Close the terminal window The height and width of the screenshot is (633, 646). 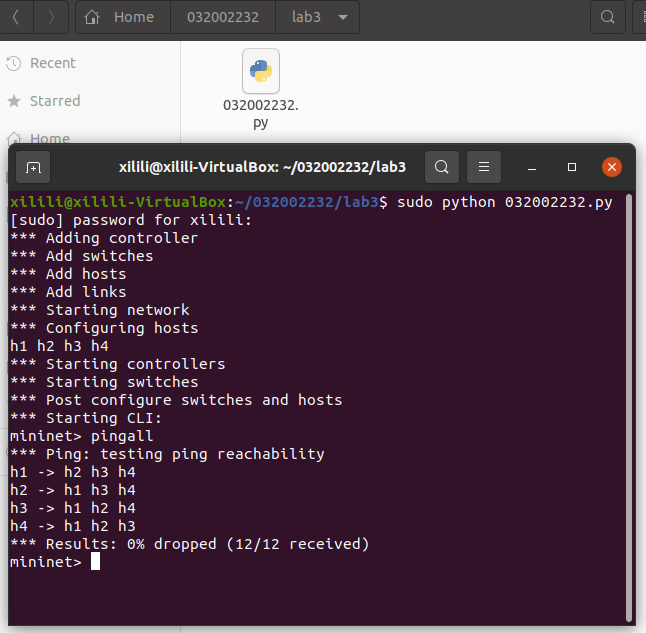tap(612, 167)
